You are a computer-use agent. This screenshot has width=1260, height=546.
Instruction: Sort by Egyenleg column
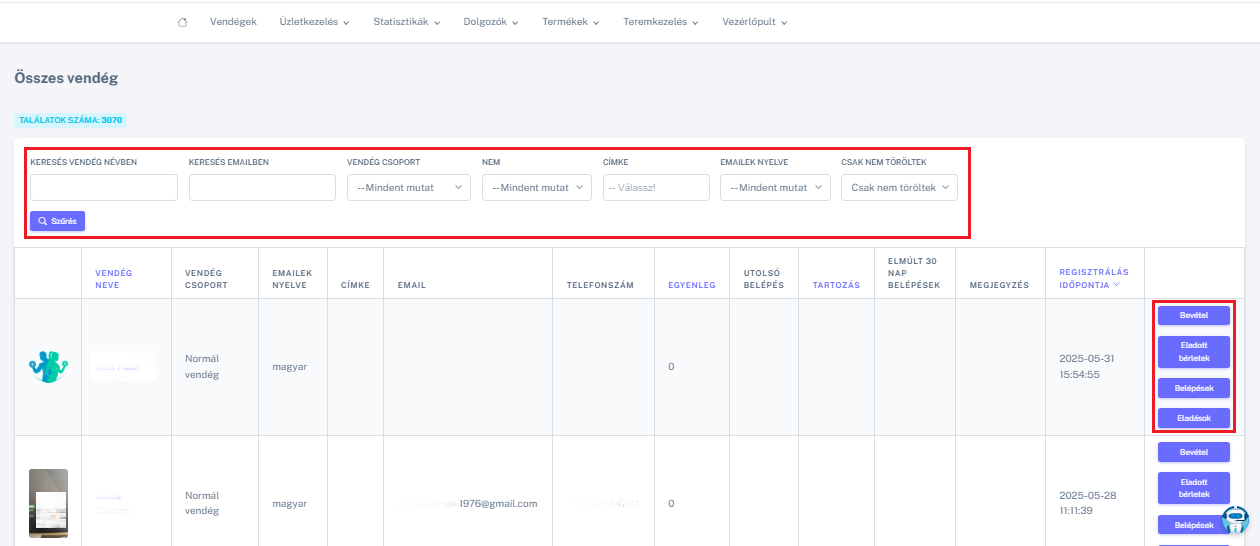click(x=692, y=285)
